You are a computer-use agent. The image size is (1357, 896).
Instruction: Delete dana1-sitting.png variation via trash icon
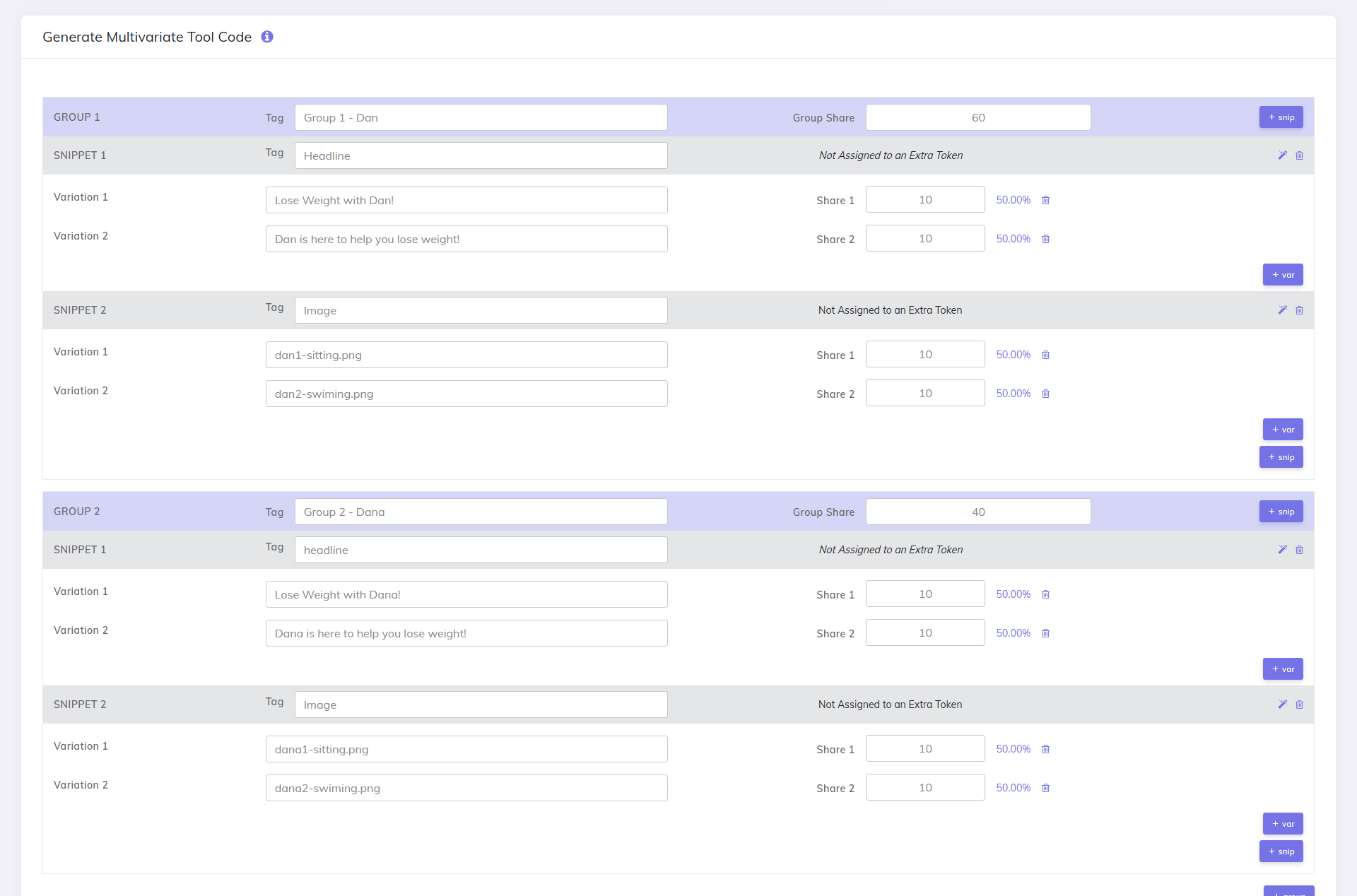1046,749
